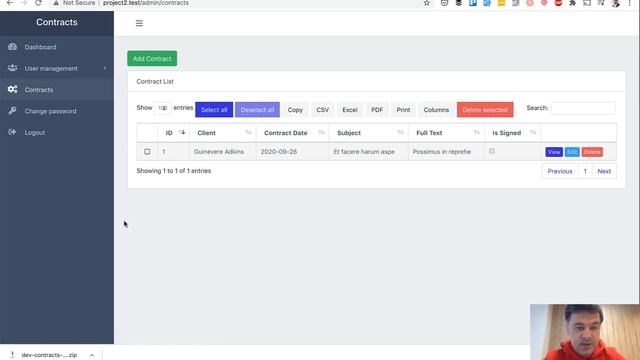Bookmark the page with the star icon
Image resolution: width=640 pixels, height=360 pixels.
click(x=427, y=3)
